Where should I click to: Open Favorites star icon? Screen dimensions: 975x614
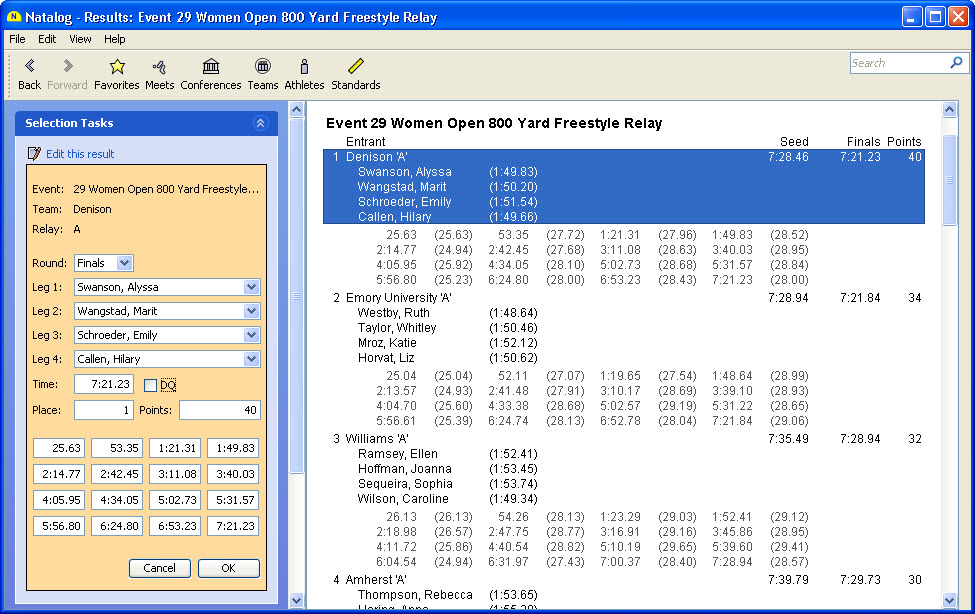117,67
